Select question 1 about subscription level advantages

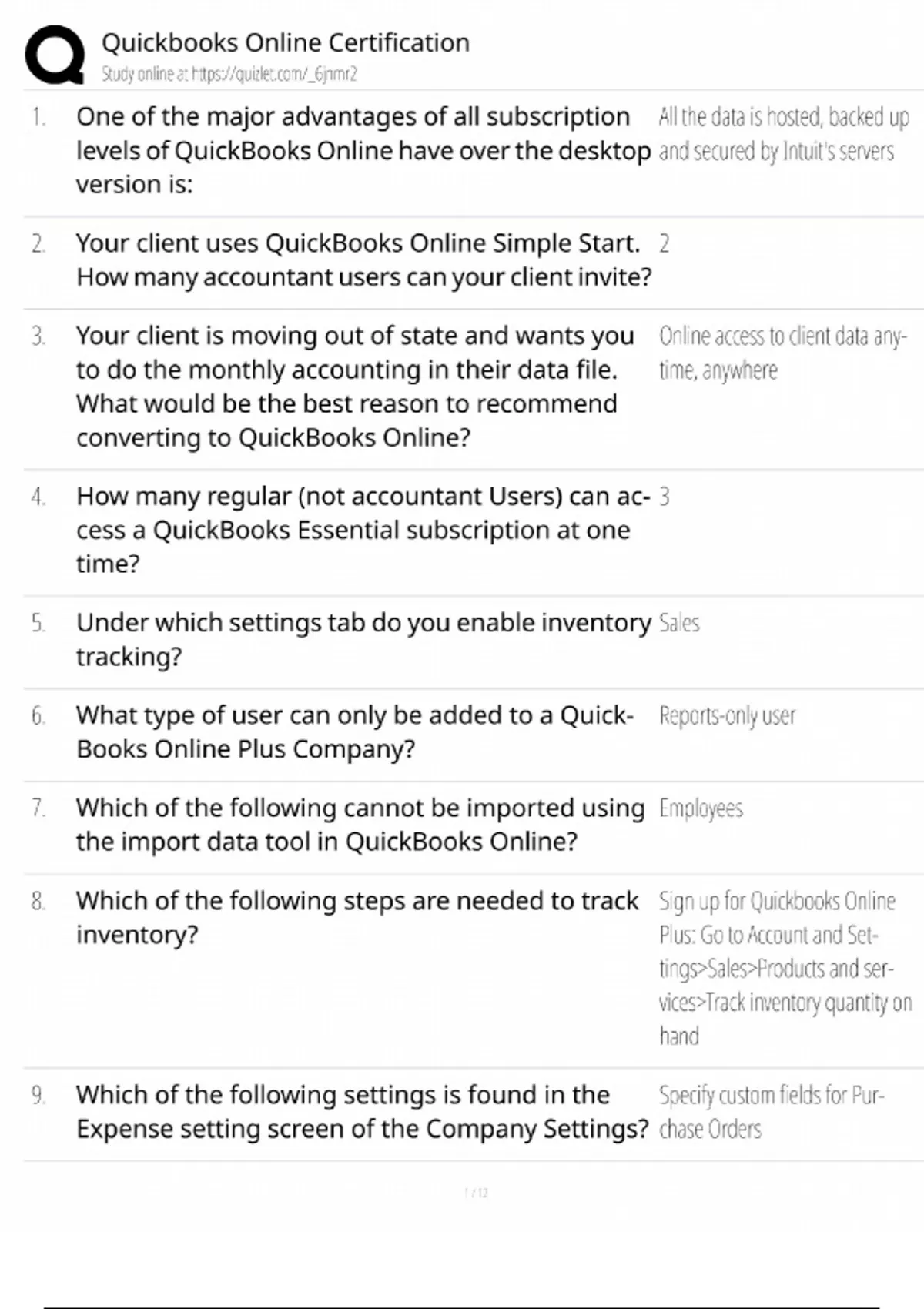click(362, 150)
